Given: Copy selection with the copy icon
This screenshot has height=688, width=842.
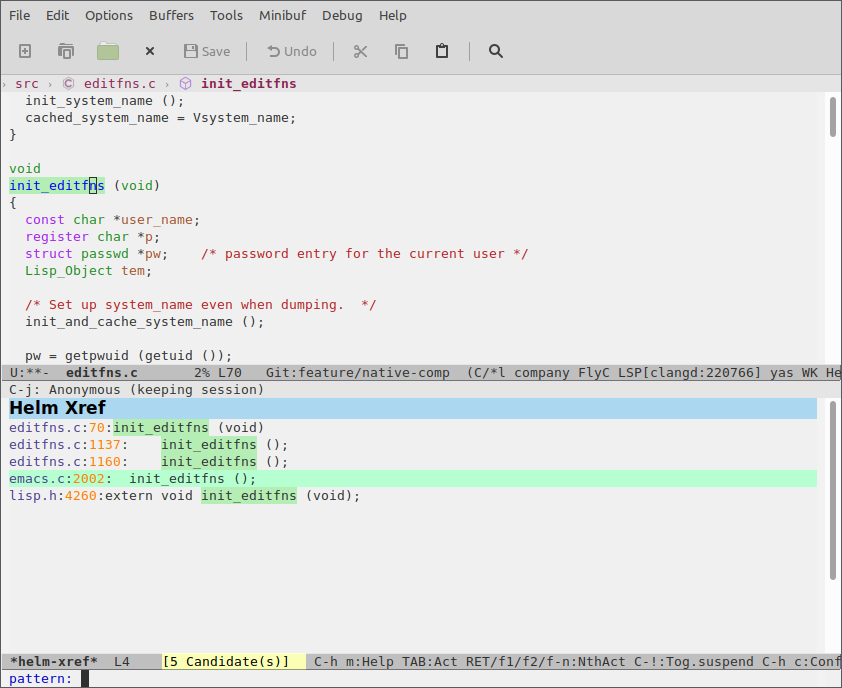Looking at the screenshot, I should tap(401, 51).
